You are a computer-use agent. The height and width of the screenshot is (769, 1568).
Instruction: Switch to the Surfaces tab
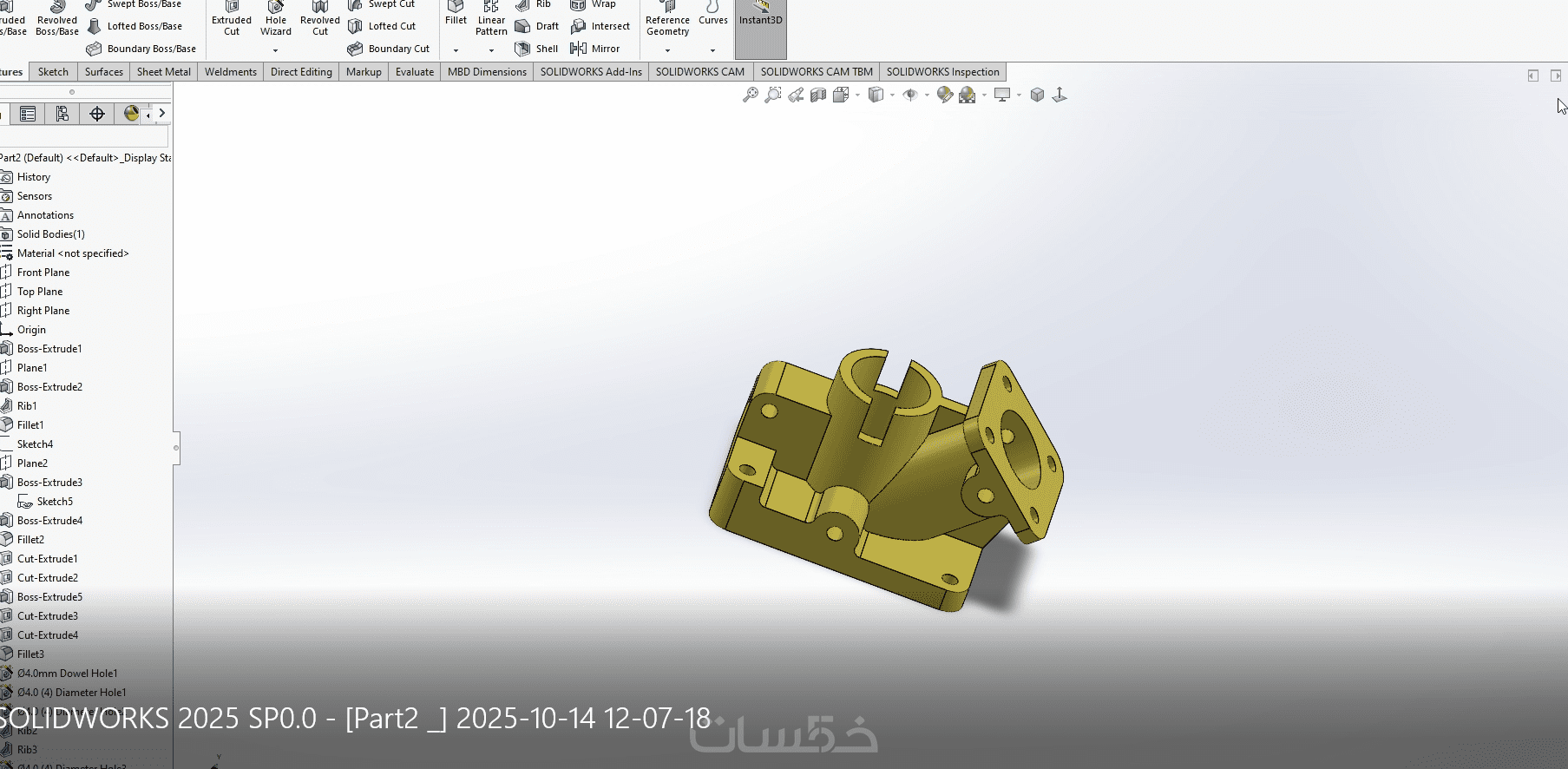104,72
